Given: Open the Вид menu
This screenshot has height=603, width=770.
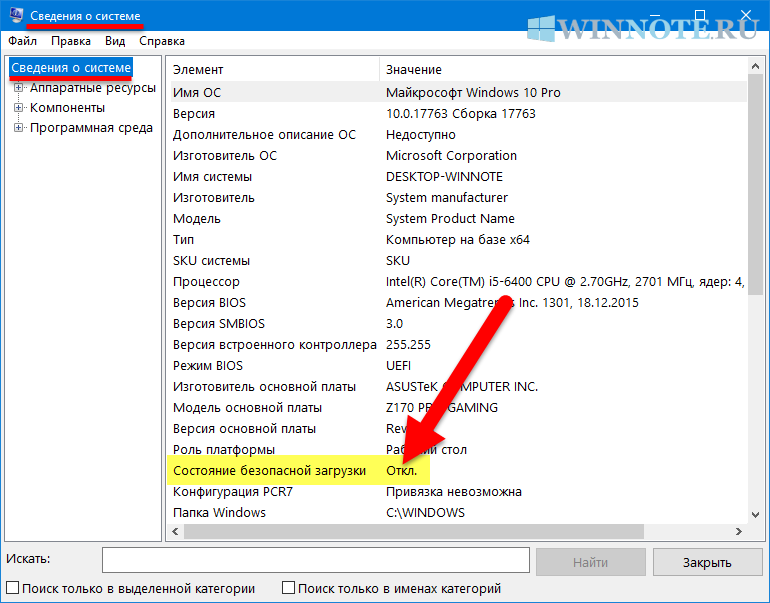Looking at the screenshot, I should (x=115, y=41).
